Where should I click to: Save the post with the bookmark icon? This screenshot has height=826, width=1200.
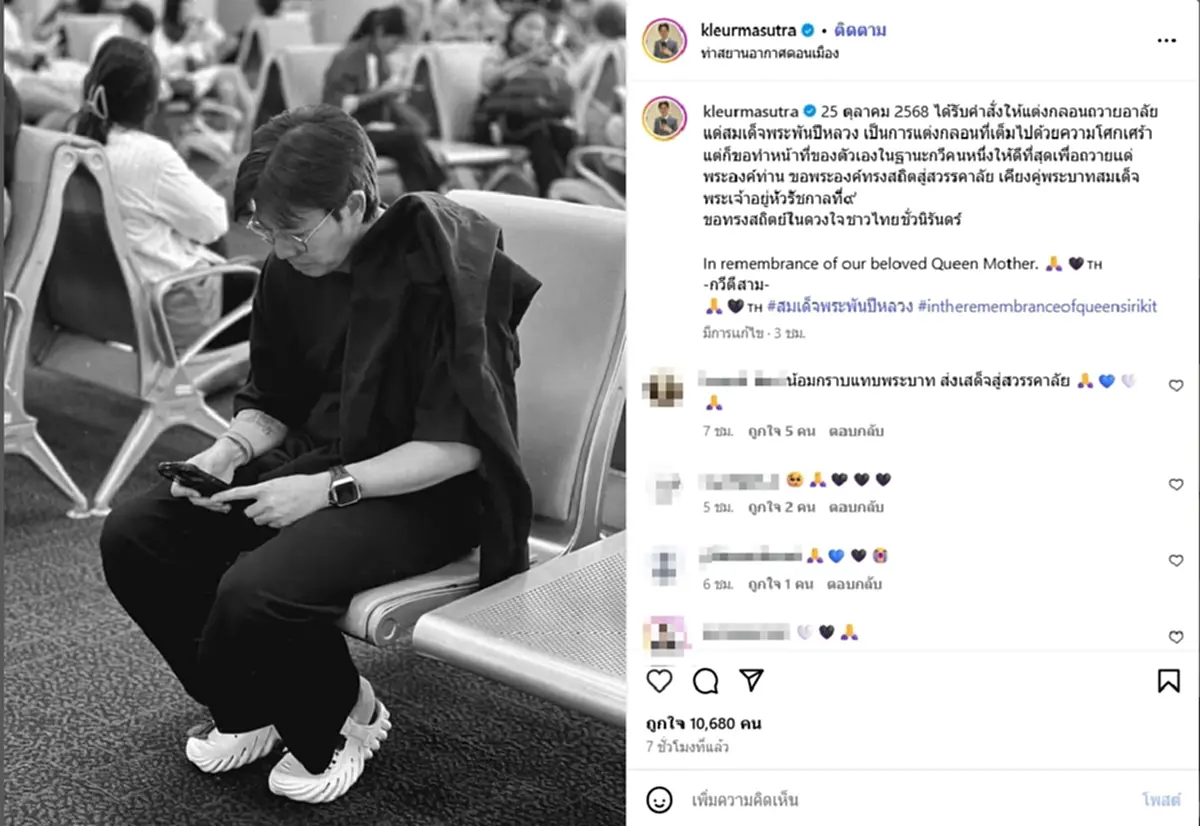coord(1168,681)
